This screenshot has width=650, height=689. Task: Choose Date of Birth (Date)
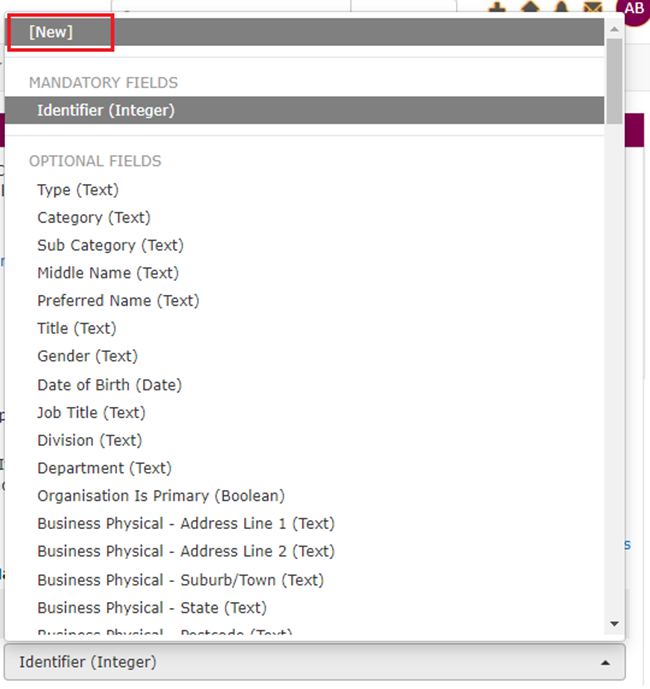coord(109,384)
